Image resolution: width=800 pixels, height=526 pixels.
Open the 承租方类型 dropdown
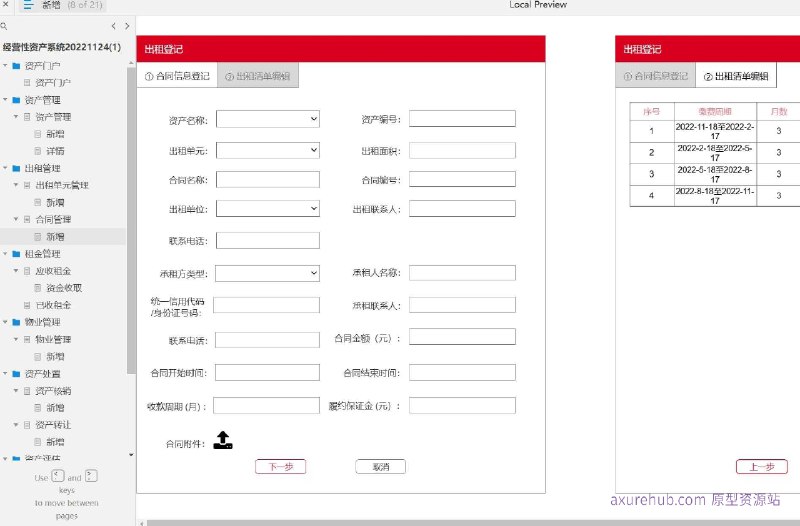[x=267, y=273]
